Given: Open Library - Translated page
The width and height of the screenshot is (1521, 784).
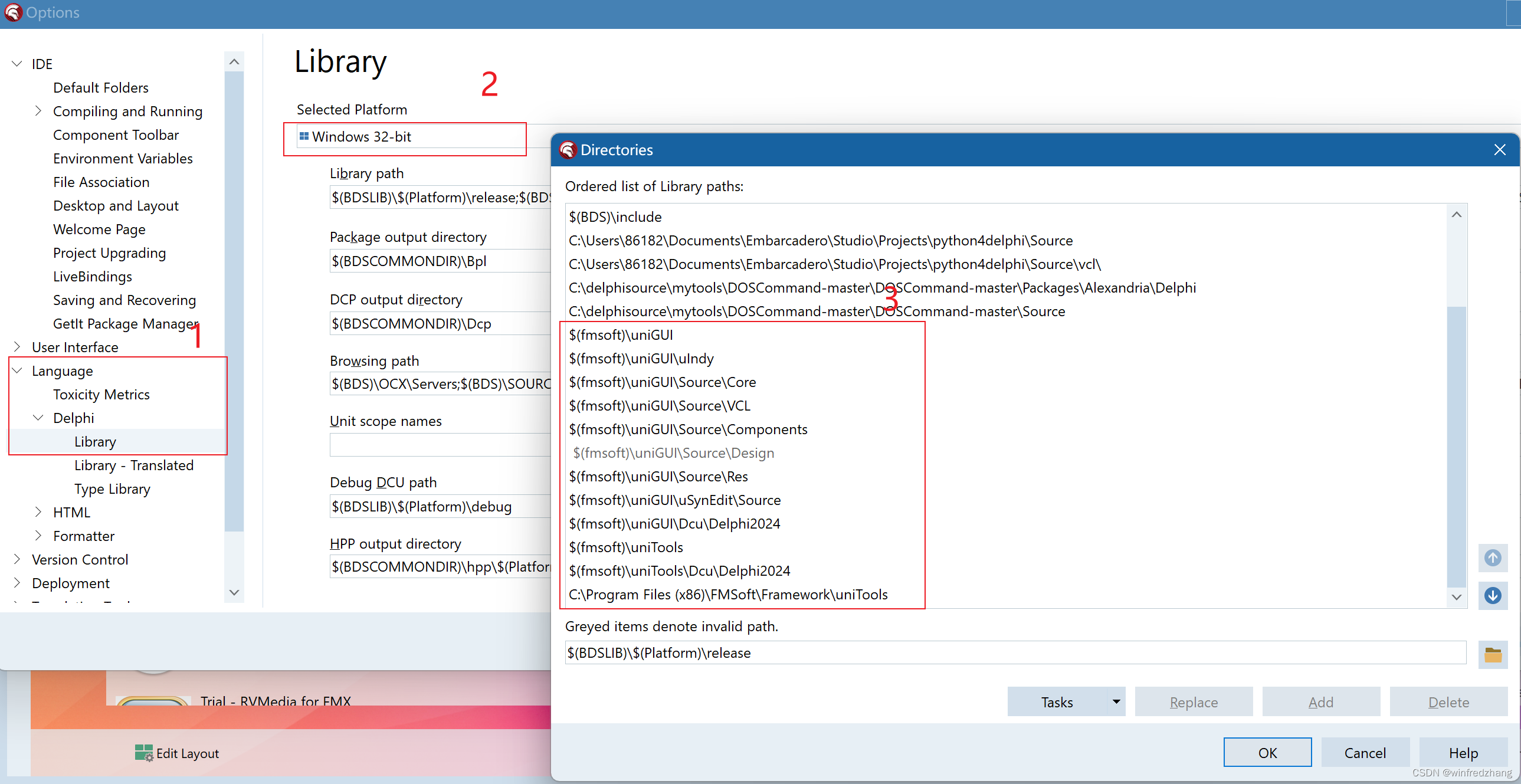Looking at the screenshot, I should (x=134, y=465).
